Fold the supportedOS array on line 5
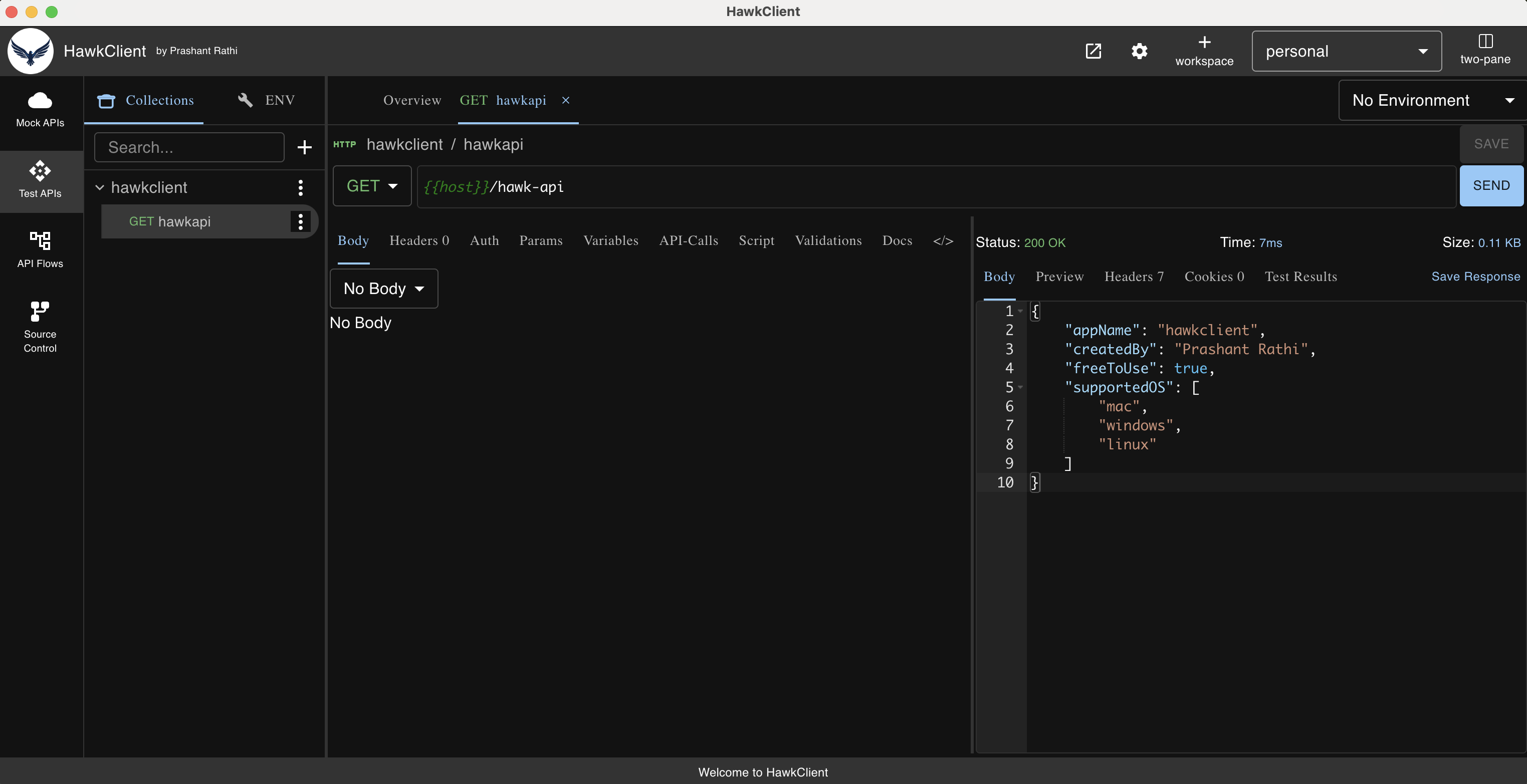The height and width of the screenshot is (784, 1527). [x=1021, y=387]
